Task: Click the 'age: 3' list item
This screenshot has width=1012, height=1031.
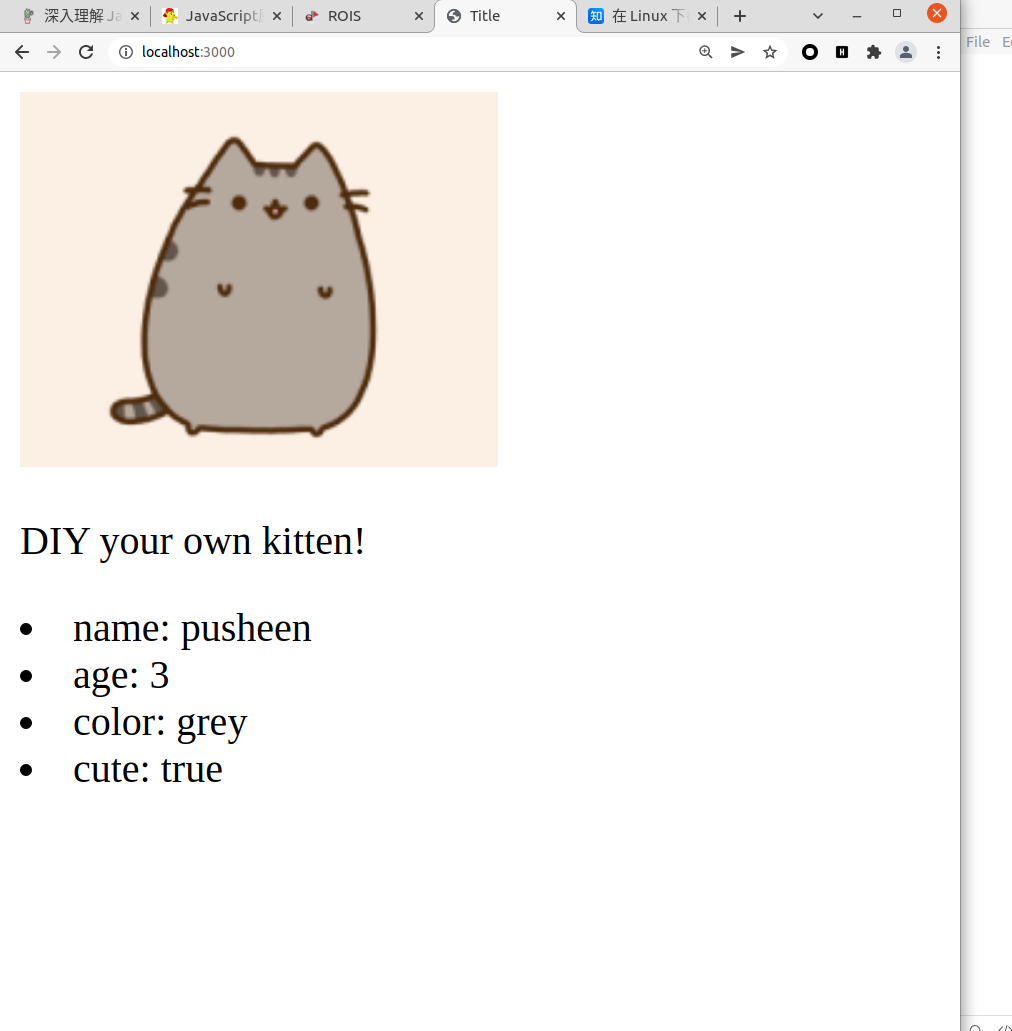Action: pos(121,676)
